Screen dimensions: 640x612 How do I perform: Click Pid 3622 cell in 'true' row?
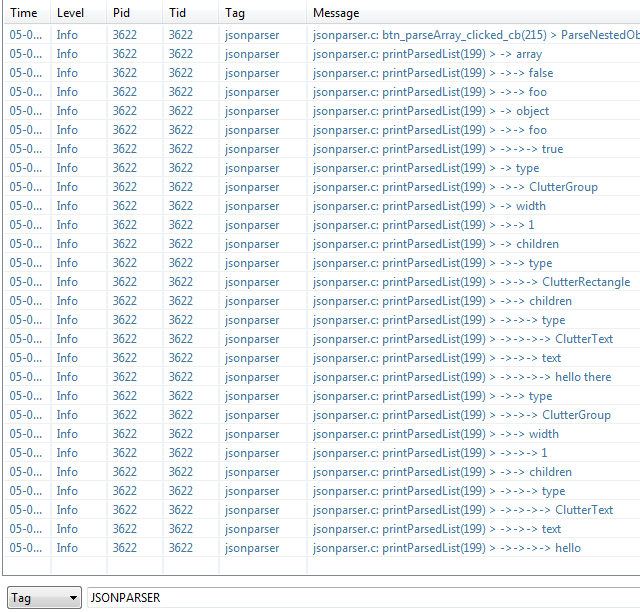[125, 149]
